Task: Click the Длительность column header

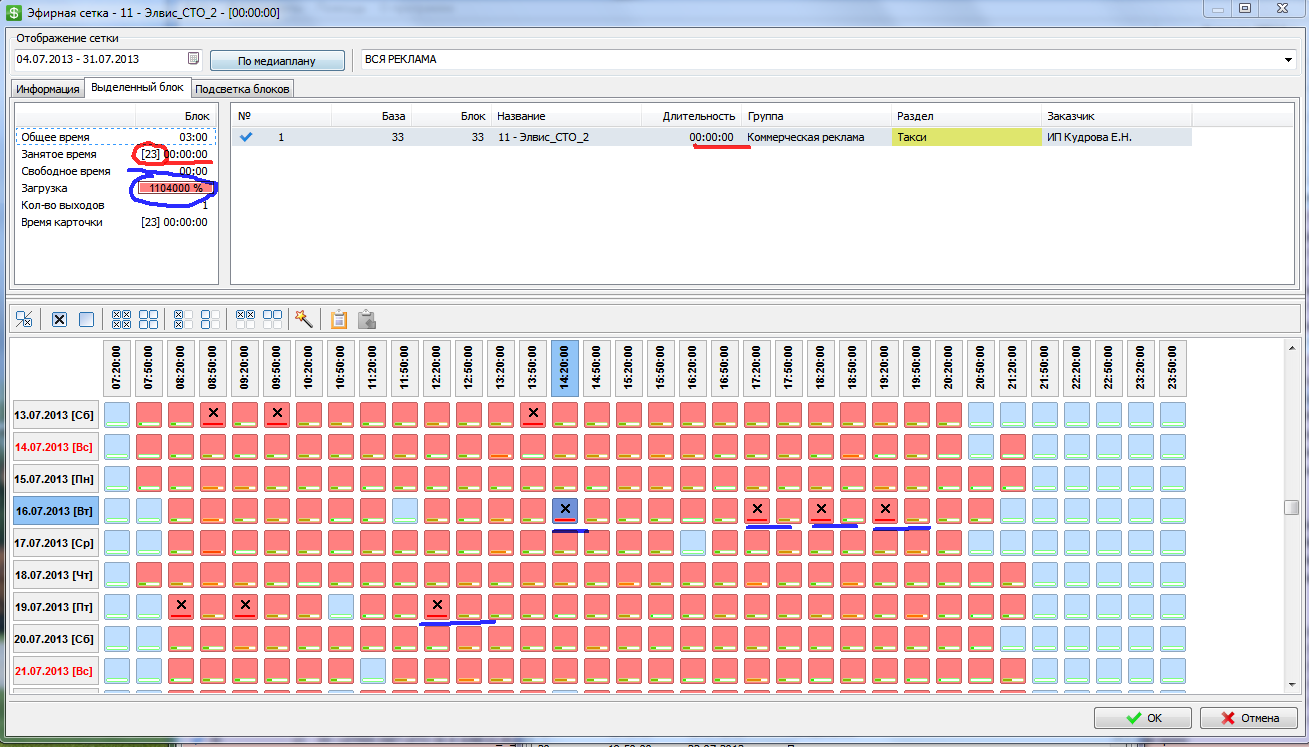Action: coord(691,116)
